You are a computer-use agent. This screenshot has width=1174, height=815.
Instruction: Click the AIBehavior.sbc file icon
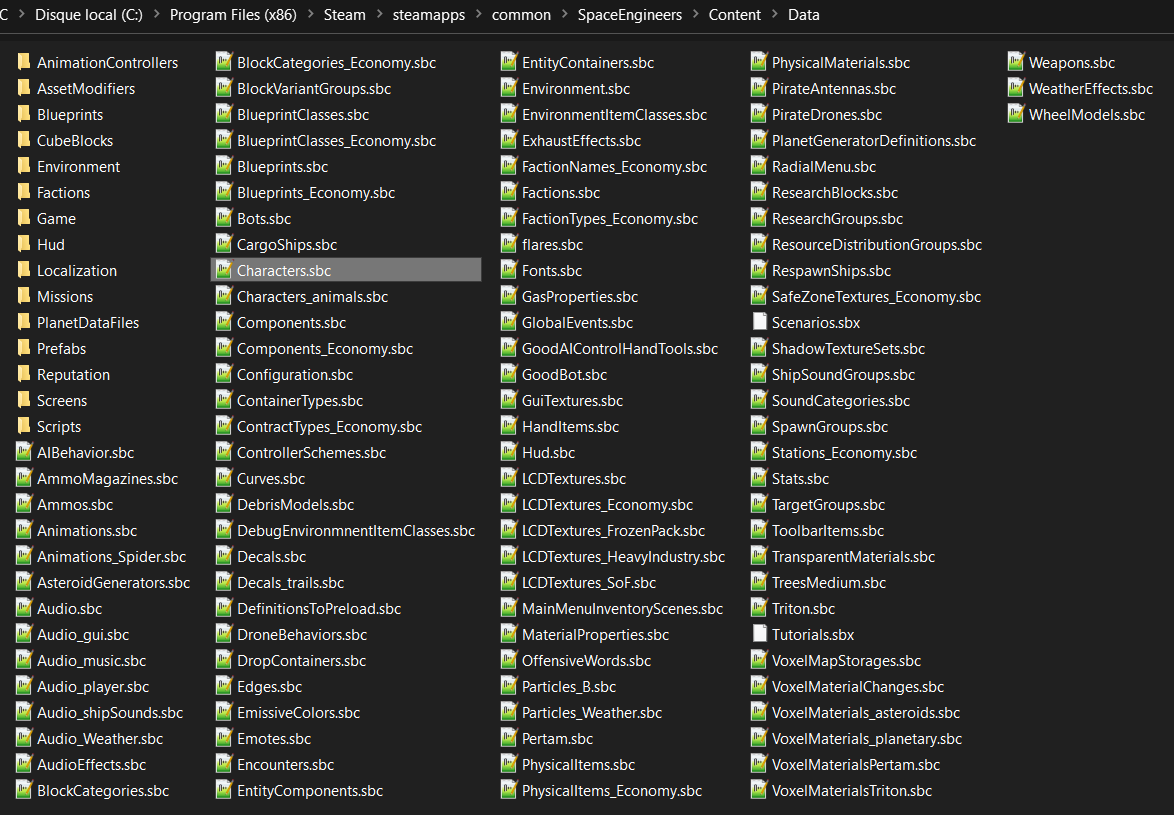(x=24, y=453)
